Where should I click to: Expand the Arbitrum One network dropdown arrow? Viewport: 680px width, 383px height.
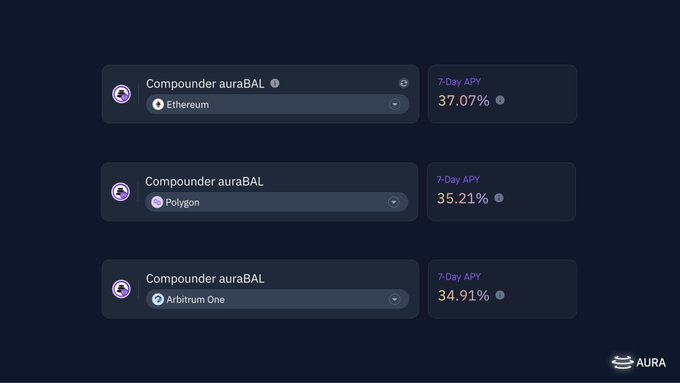395,299
